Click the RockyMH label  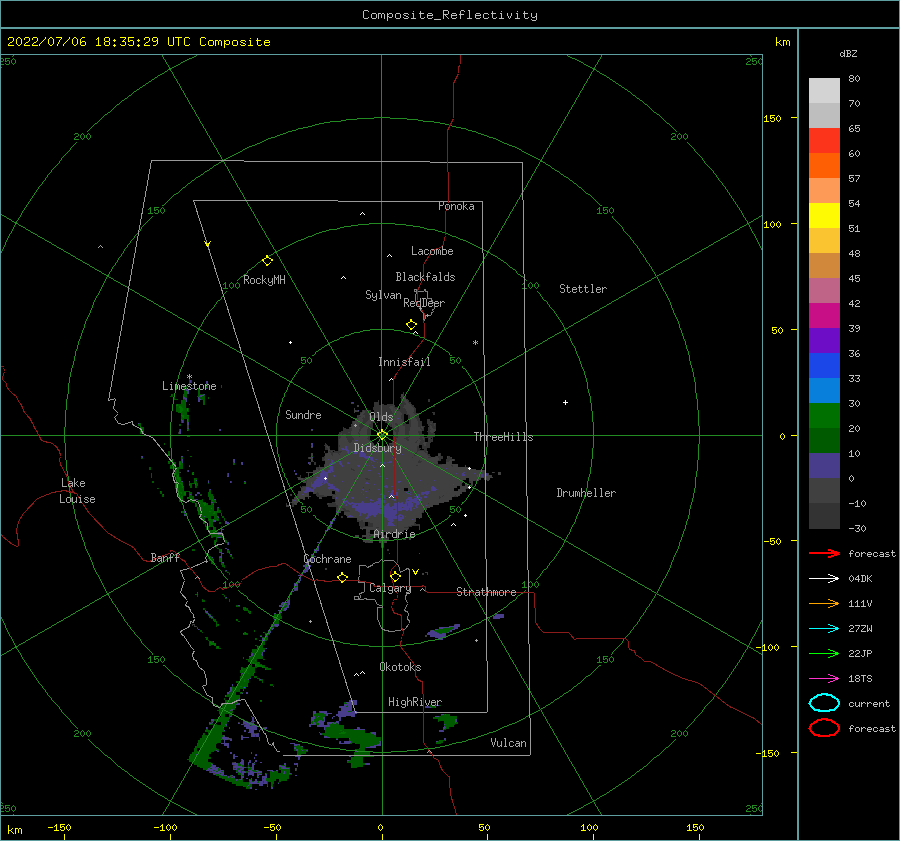pos(264,280)
